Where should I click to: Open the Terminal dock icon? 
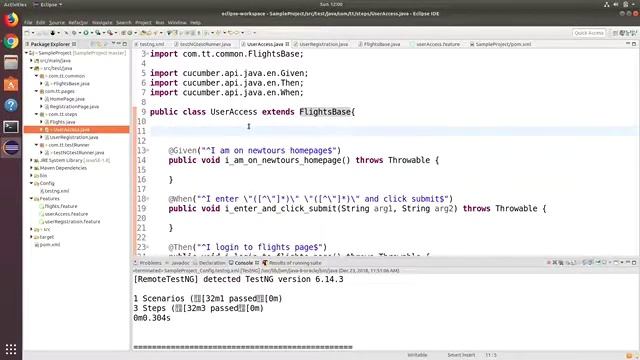[11, 127]
